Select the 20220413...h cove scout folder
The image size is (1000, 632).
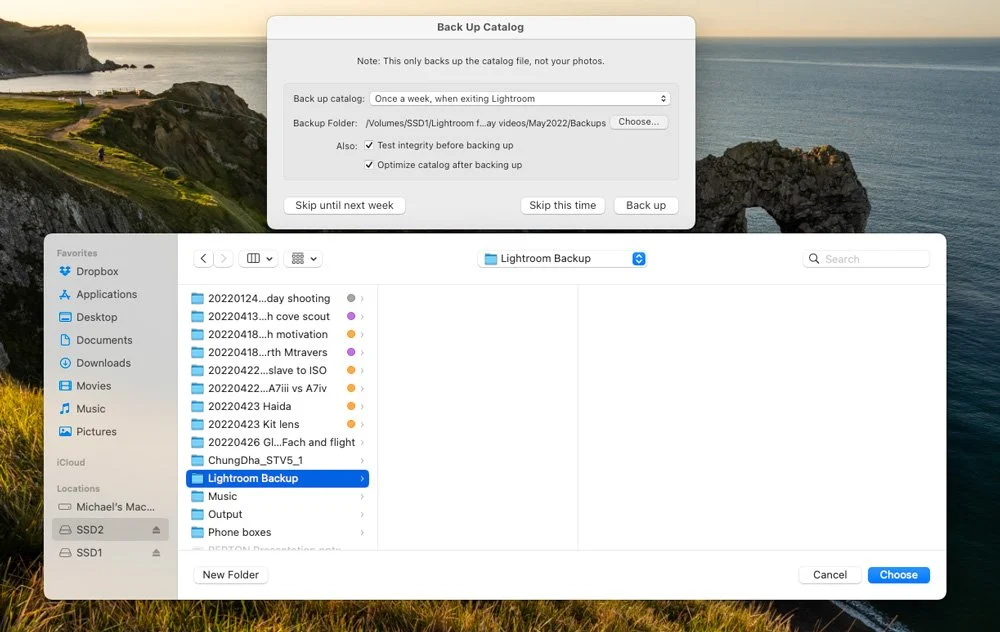tap(277, 316)
